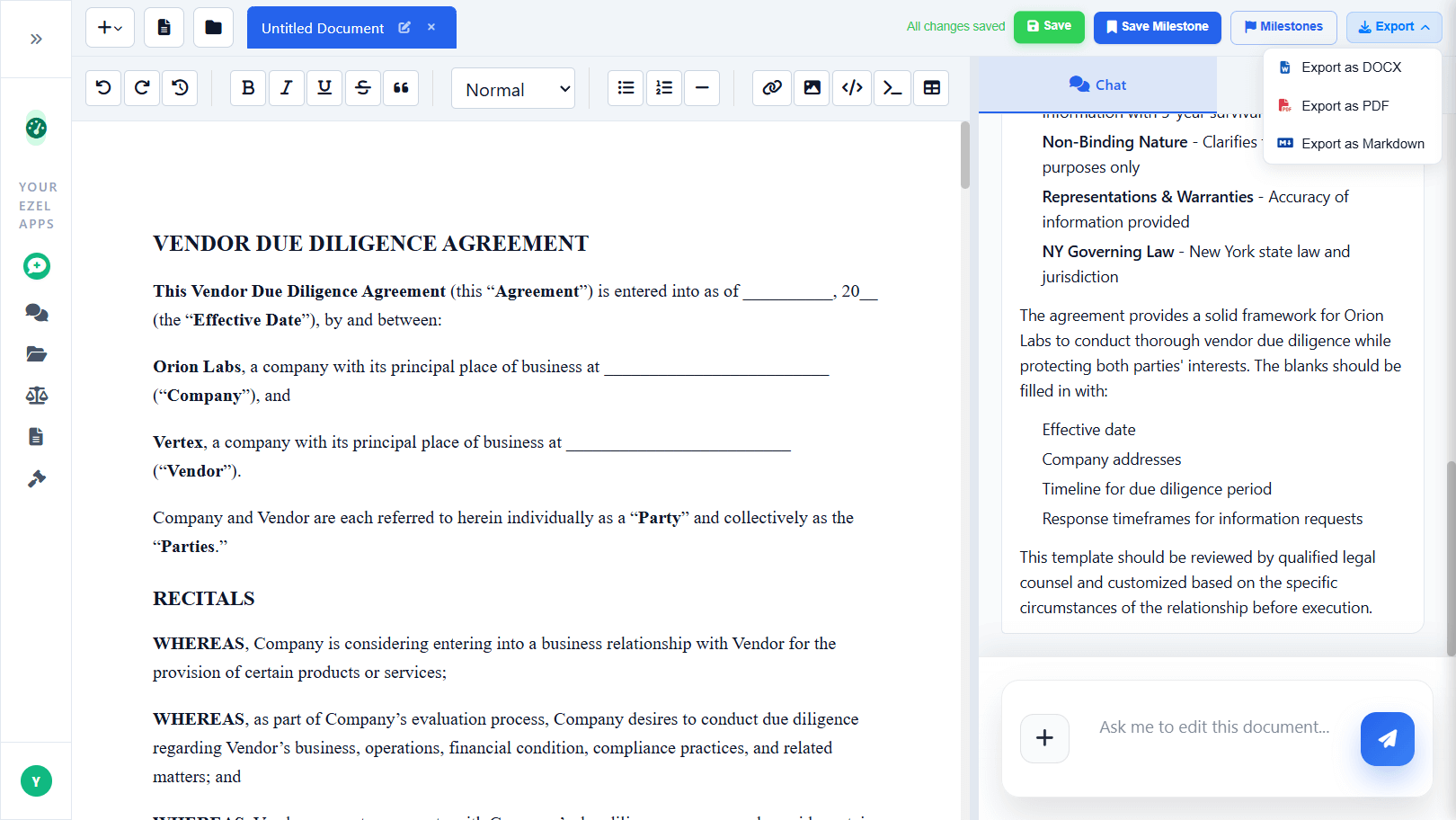Click the document editor vertical scrollbar
Viewport: 1456px width, 820px height.
965,155
